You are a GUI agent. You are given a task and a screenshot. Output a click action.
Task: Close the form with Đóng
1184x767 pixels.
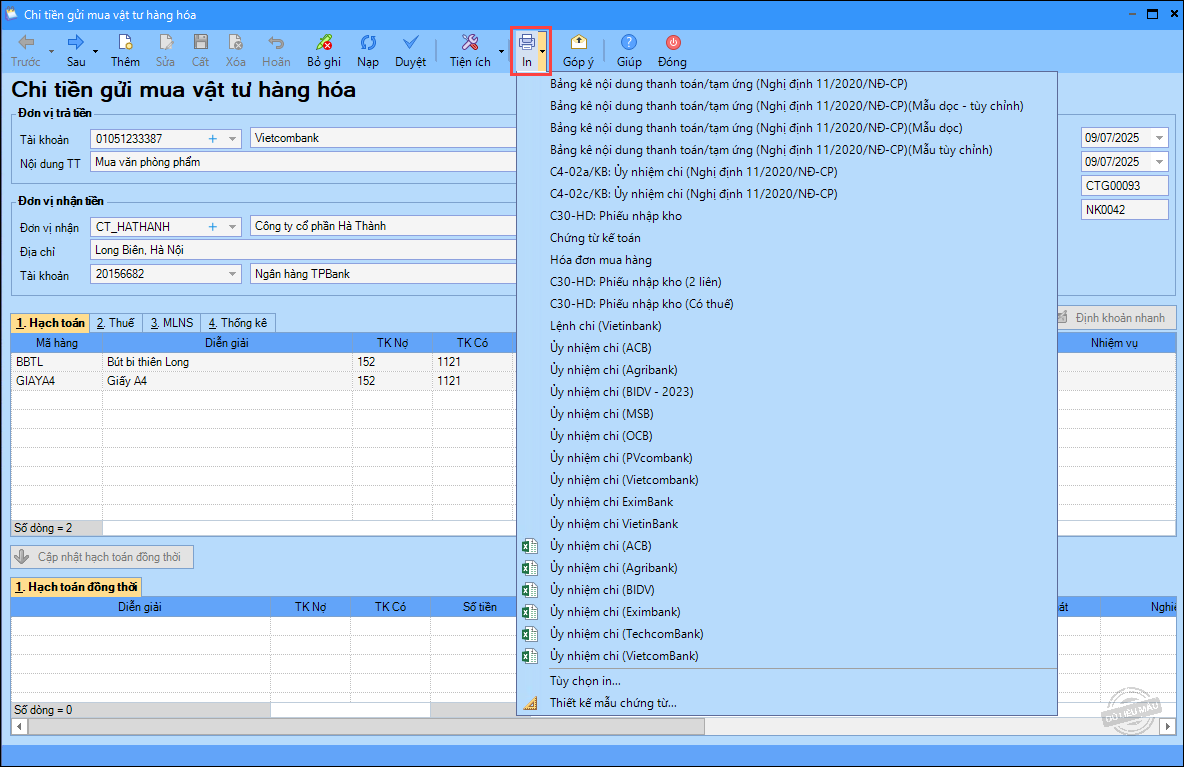click(x=672, y=51)
